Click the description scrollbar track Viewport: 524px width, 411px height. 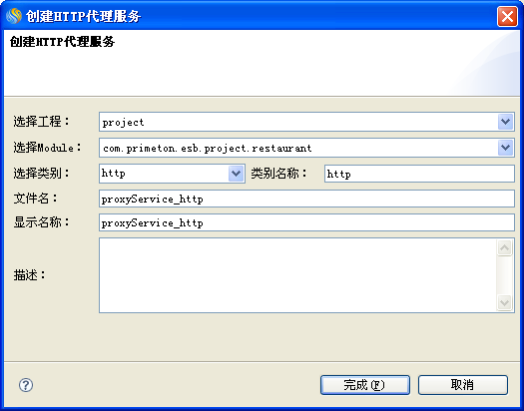pyautogui.click(x=504, y=275)
